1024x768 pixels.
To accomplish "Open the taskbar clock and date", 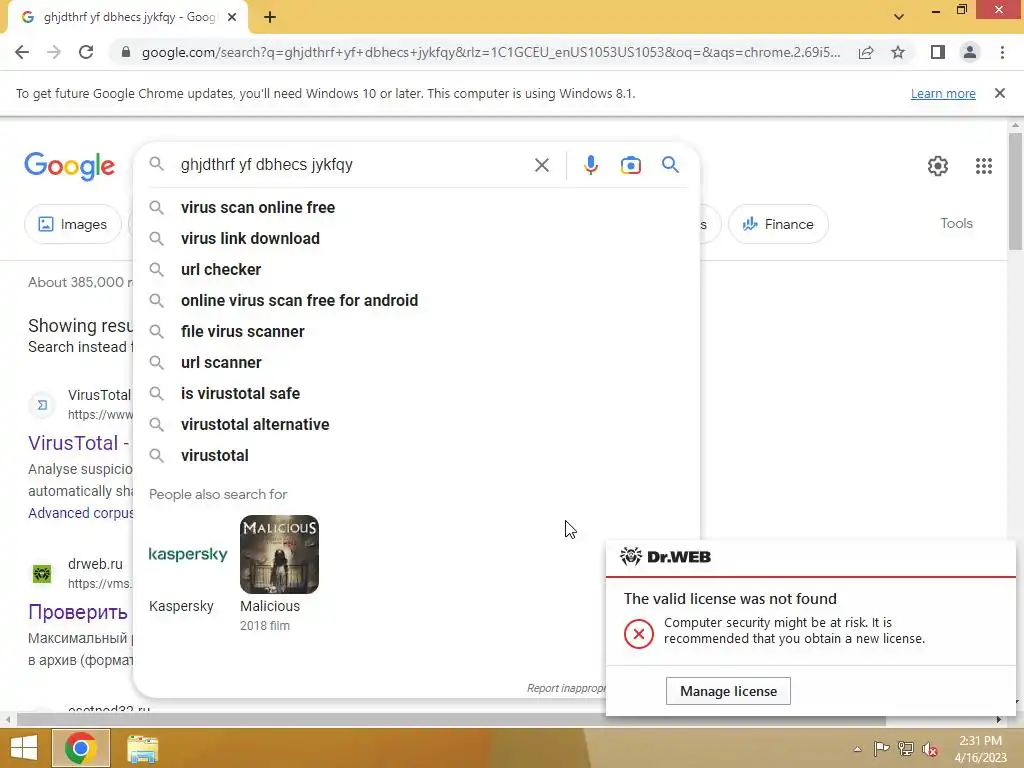I will (980, 749).
